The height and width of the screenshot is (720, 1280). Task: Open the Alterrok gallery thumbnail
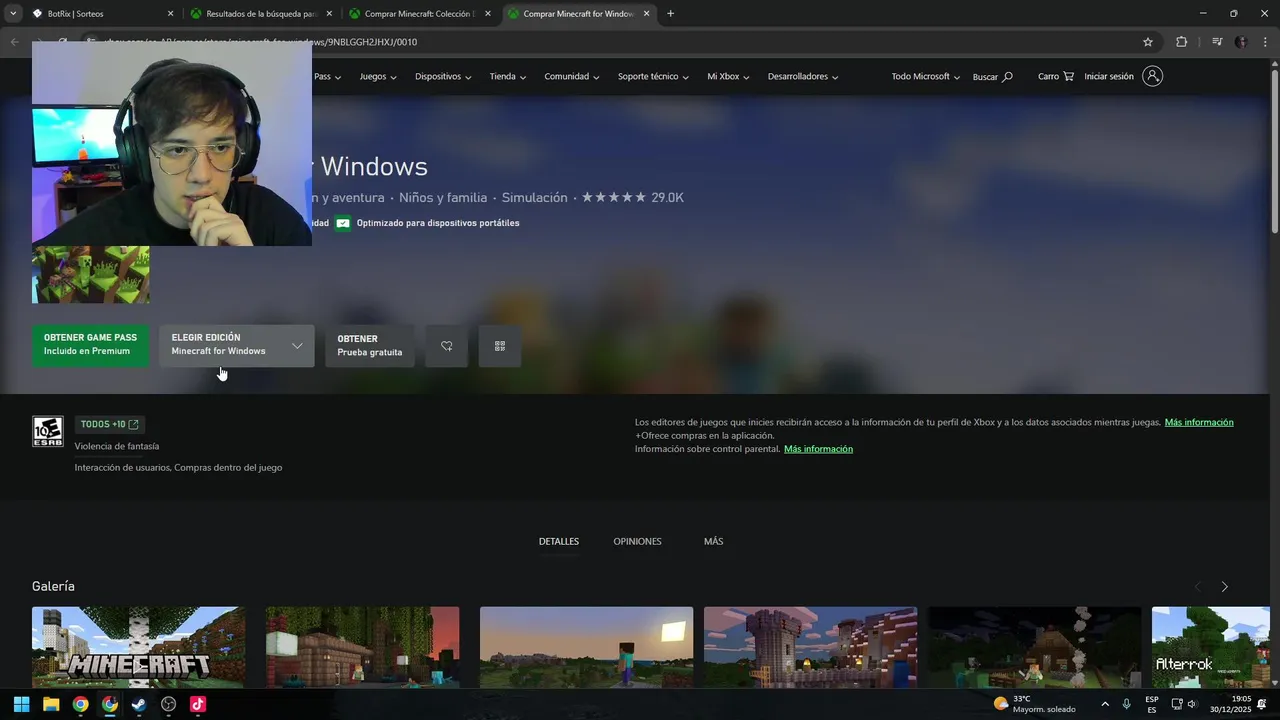1211,647
